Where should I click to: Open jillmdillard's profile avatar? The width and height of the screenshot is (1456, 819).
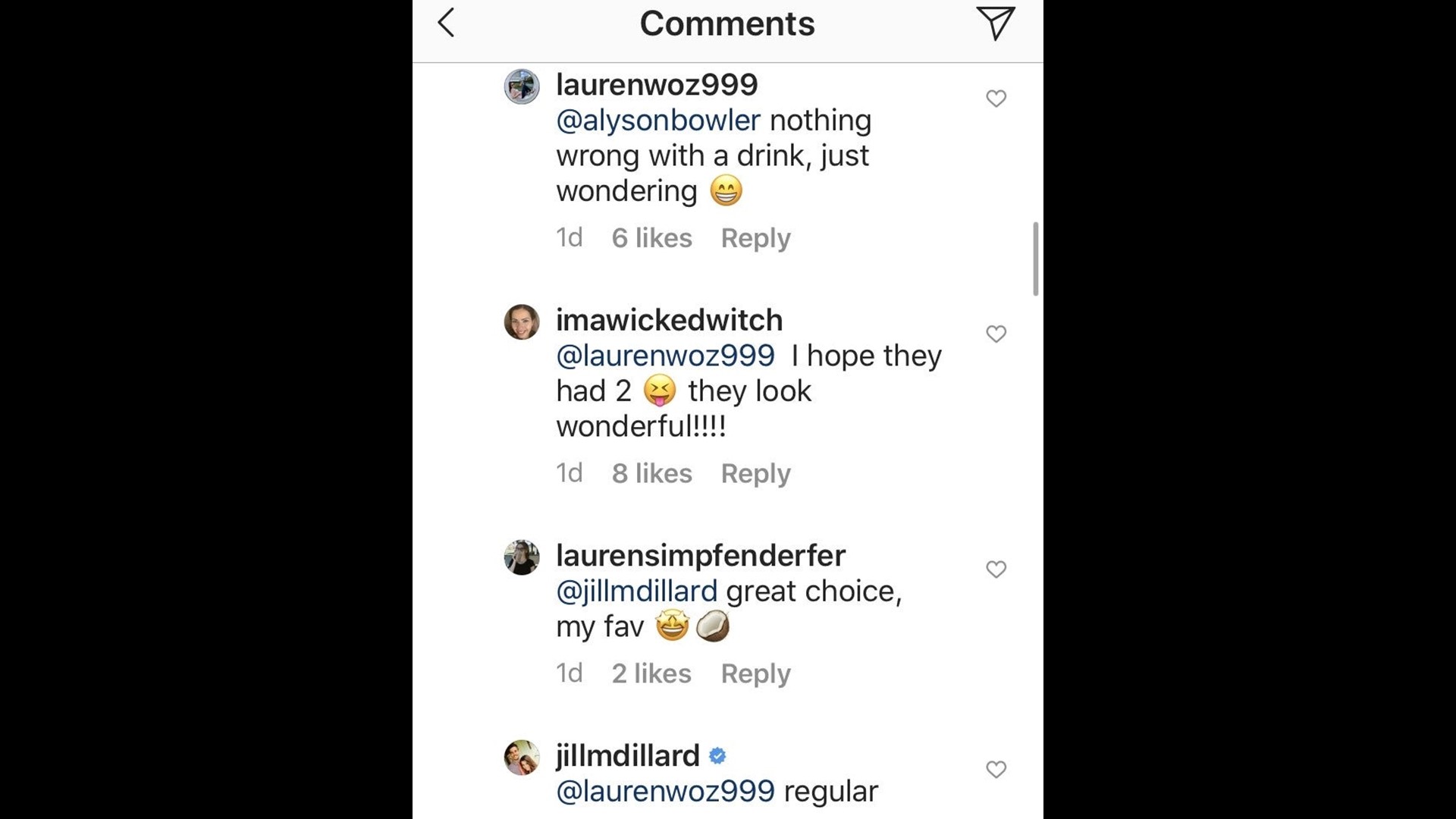pyautogui.click(x=522, y=757)
